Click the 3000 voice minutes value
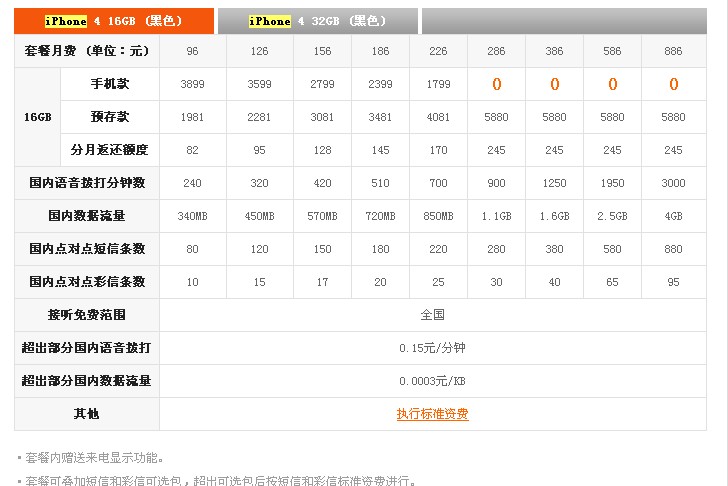The width and height of the screenshot is (728, 486). coord(673,183)
